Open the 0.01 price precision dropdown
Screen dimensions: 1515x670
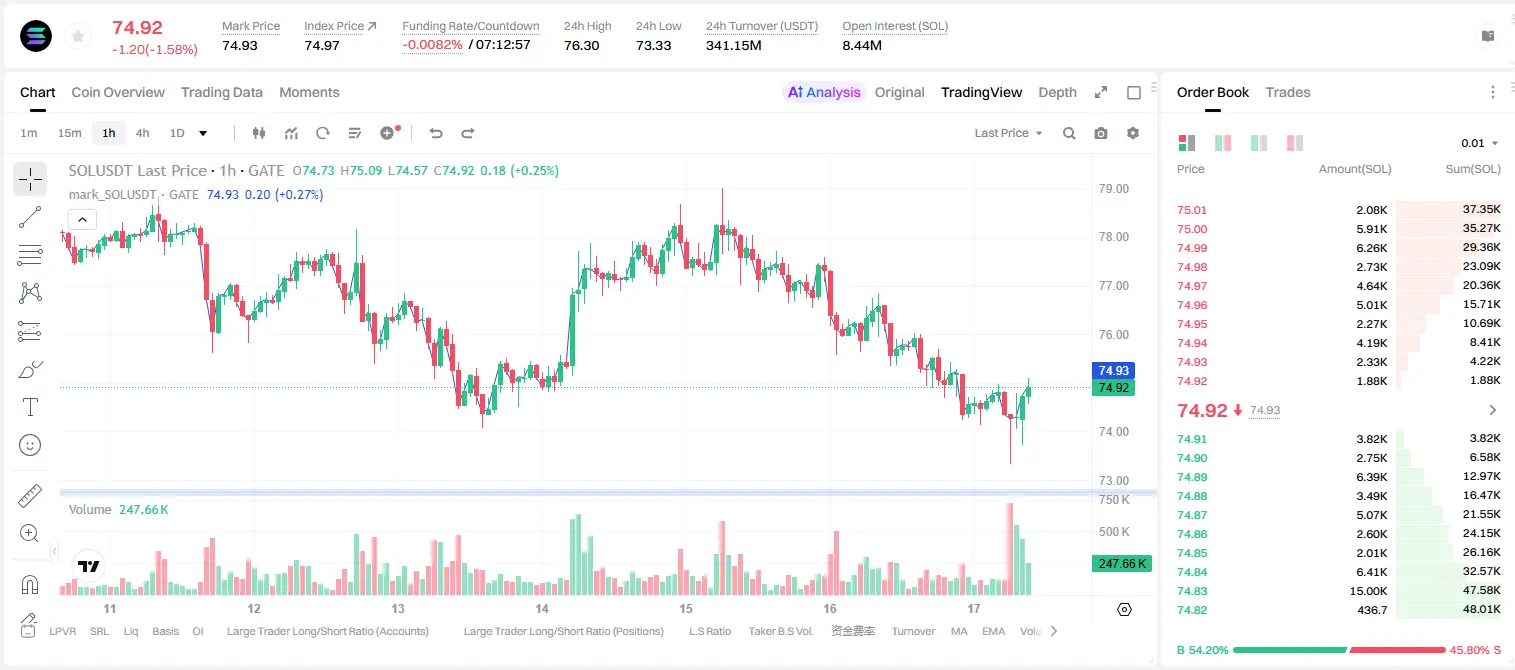pyautogui.click(x=1480, y=143)
